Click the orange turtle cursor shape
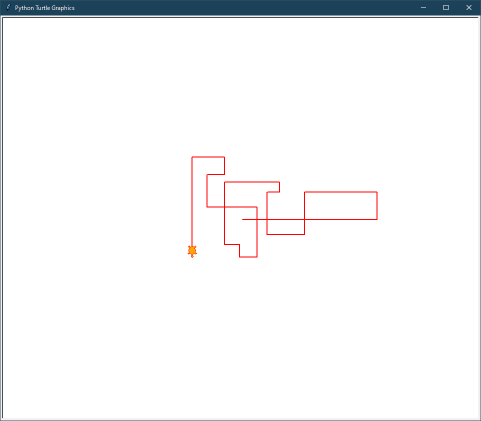 pos(192,251)
